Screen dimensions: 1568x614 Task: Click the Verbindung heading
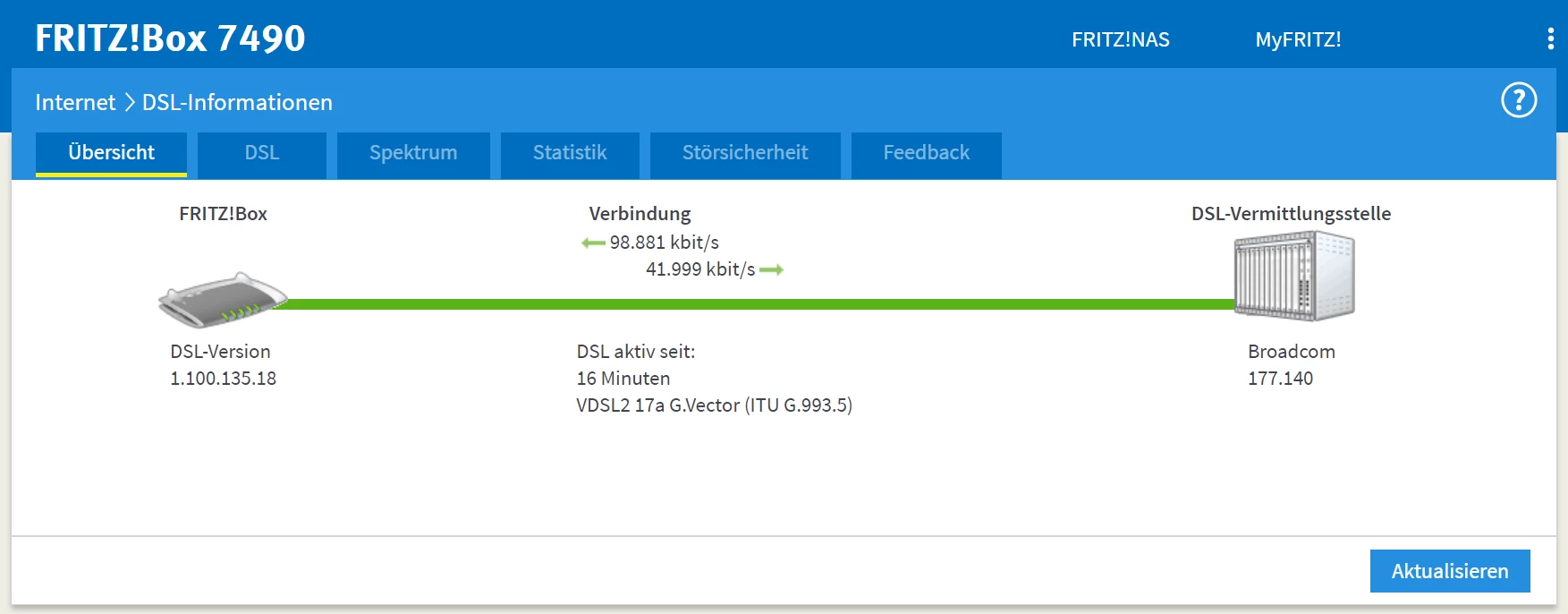[640, 214]
